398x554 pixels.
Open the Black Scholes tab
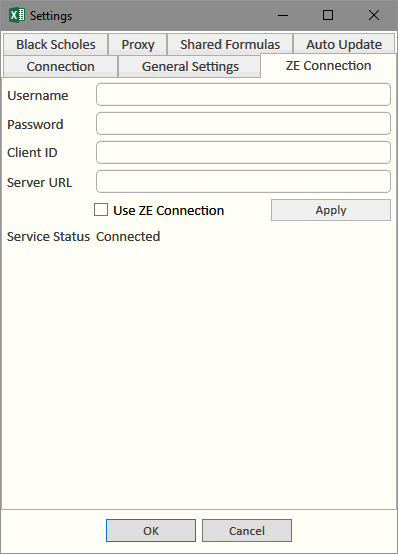point(55,45)
